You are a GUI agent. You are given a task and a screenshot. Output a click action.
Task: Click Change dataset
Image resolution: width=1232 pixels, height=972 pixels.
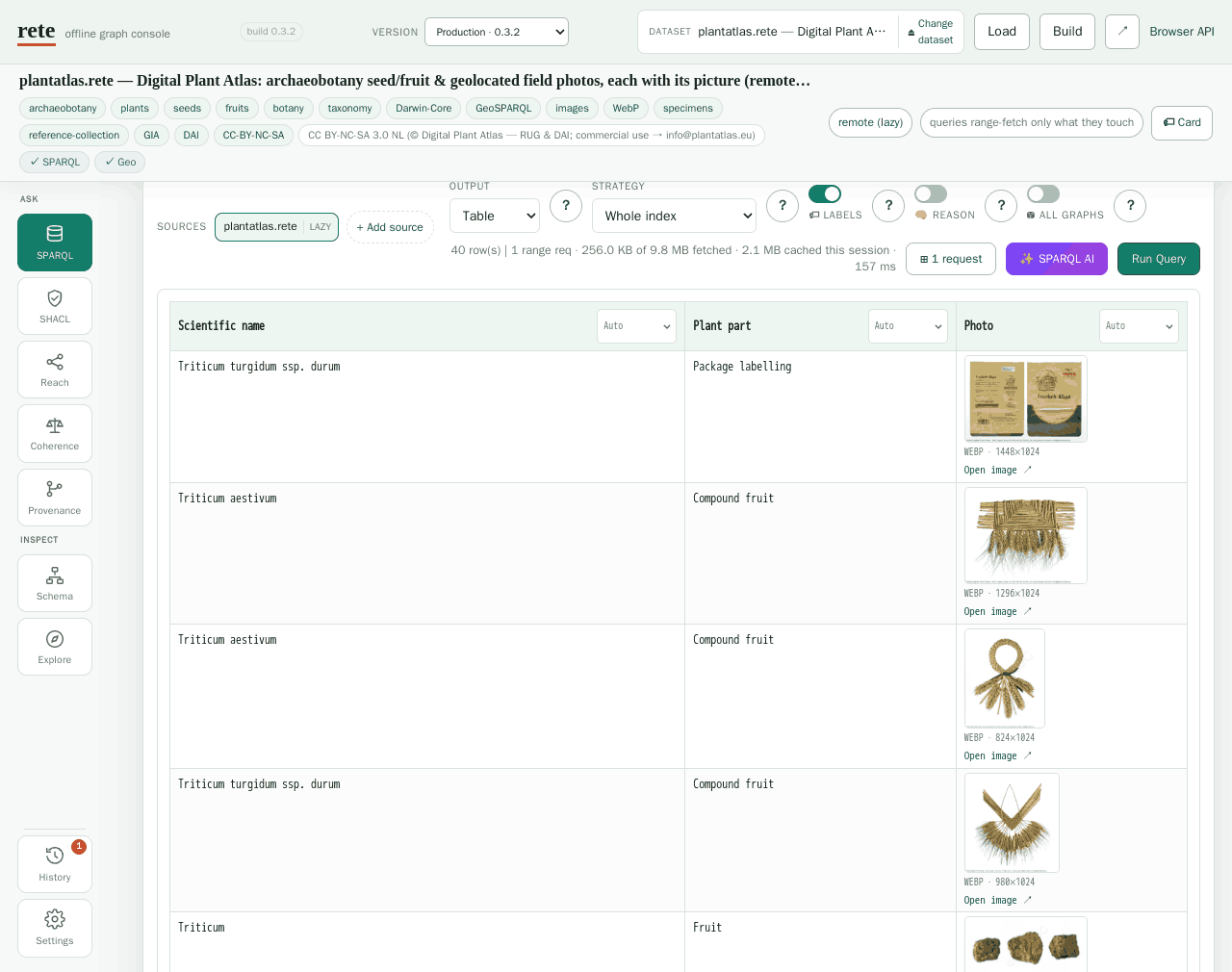click(931, 32)
